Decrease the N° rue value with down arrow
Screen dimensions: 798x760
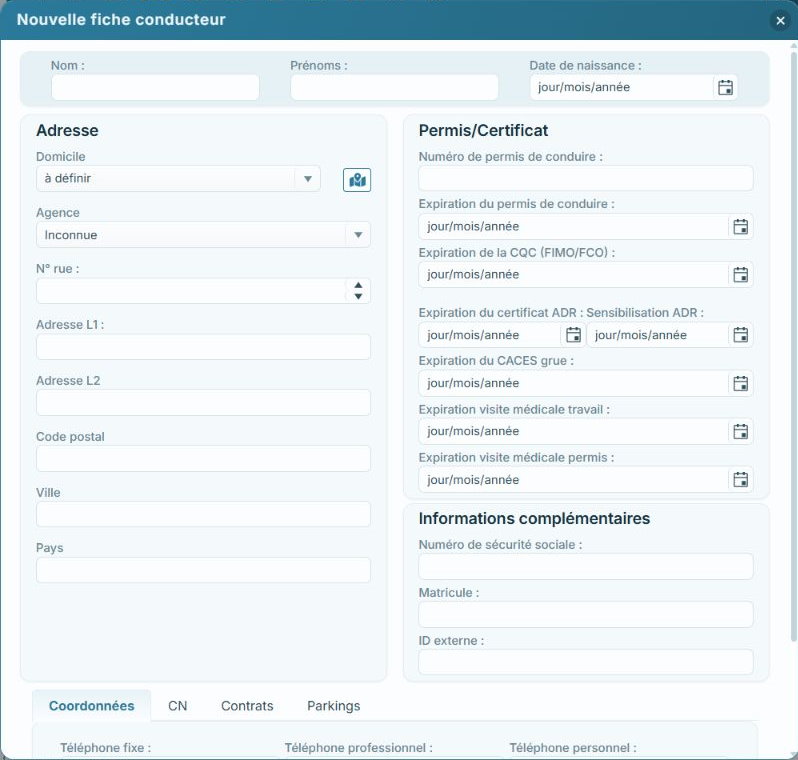pyautogui.click(x=358, y=296)
